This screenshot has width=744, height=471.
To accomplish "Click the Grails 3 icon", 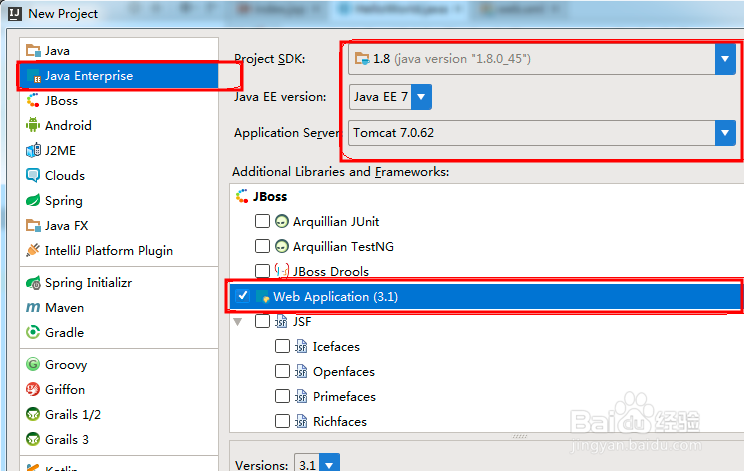I will 33,439.
